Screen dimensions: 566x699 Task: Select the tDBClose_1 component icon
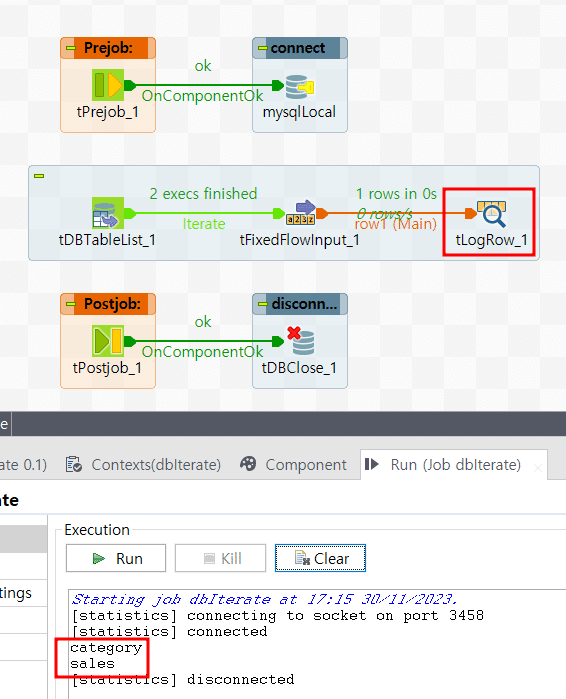(300, 341)
